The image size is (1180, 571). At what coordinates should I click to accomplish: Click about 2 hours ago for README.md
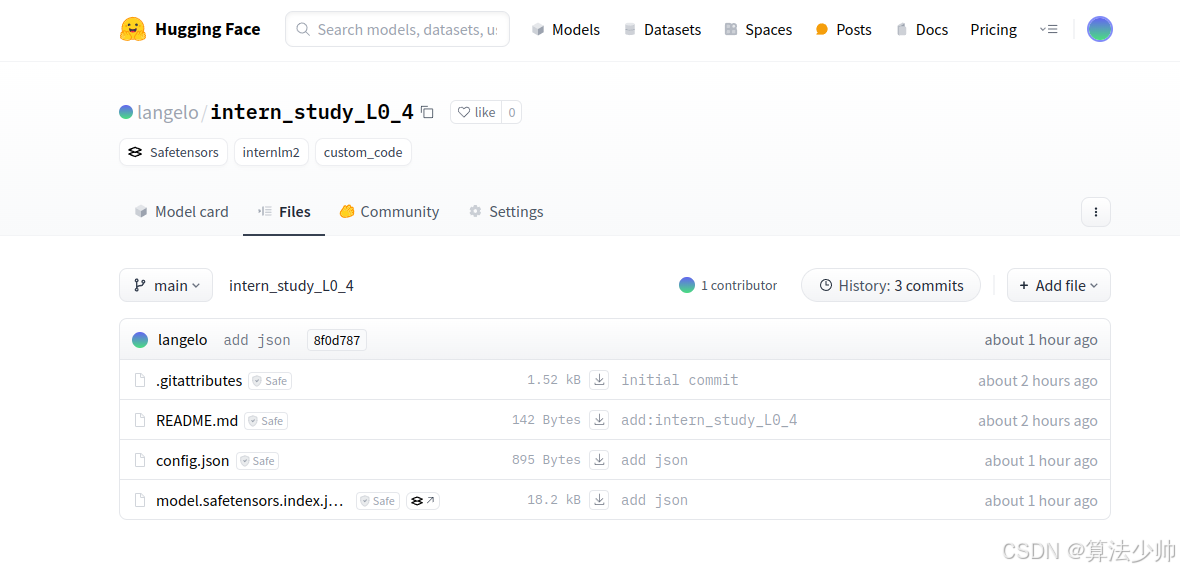(x=1038, y=421)
